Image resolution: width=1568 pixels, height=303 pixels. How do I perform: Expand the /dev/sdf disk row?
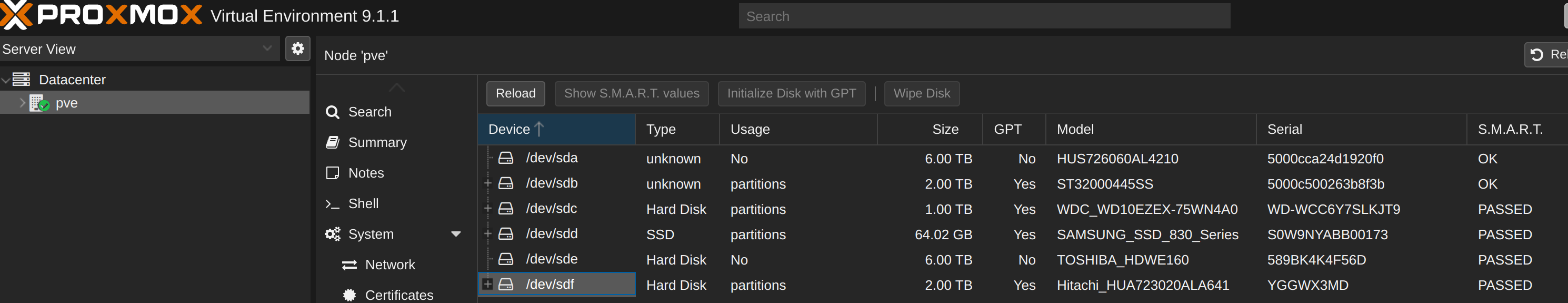pyautogui.click(x=487, y=284)
